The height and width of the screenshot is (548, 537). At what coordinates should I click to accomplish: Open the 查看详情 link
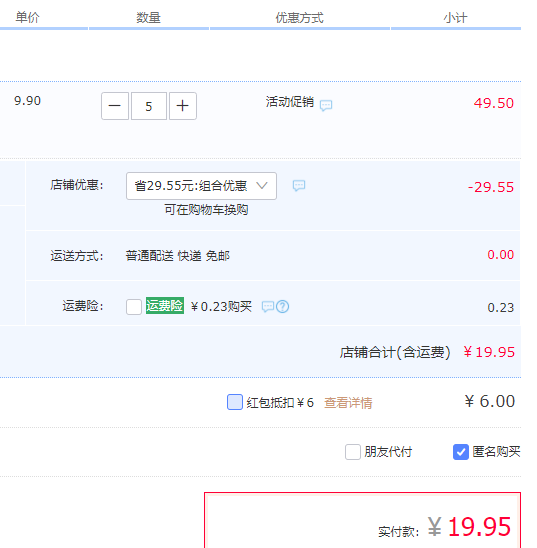tap(348, 403)
